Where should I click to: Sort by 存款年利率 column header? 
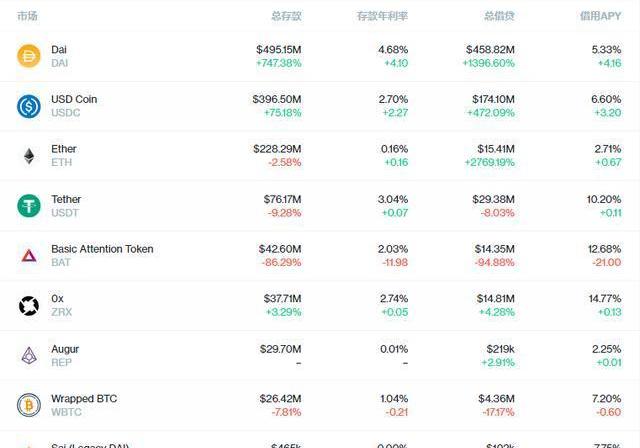click(x=382, y=16)
